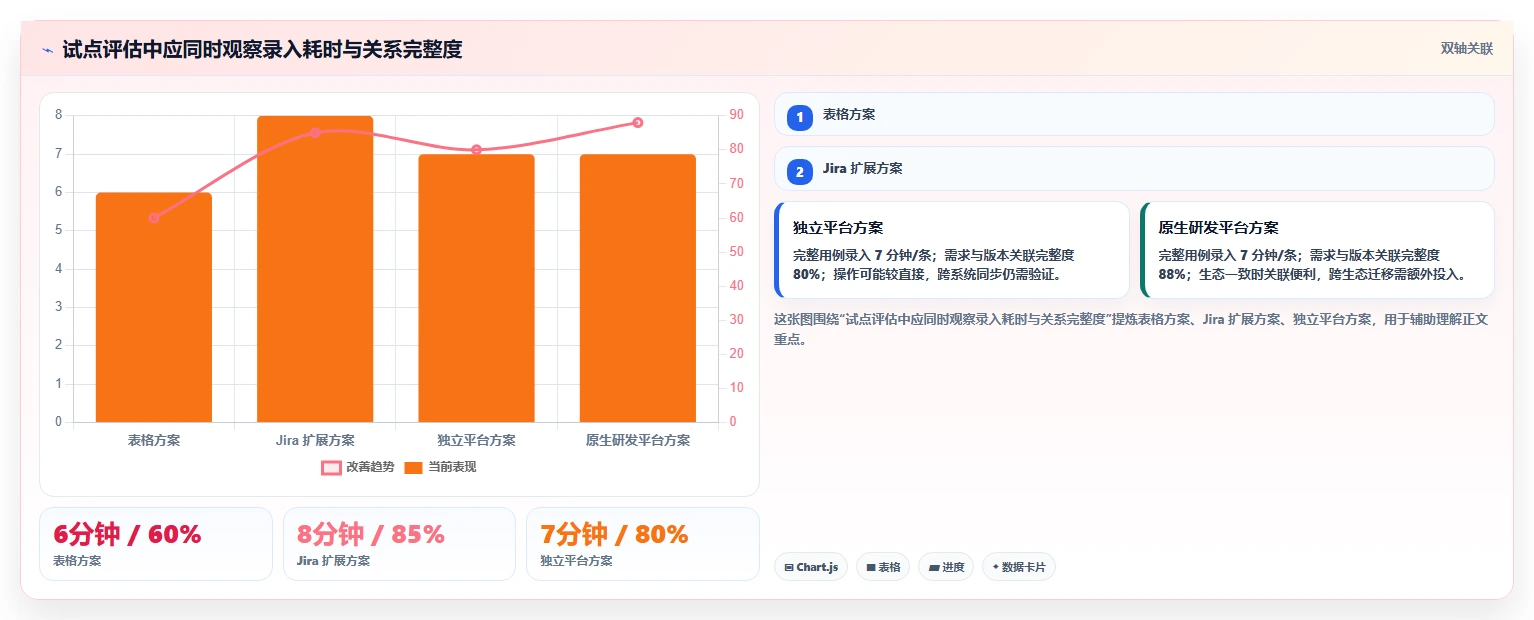The image size is (1534, 620).
Task: Click the bar icon inside the 进度 chip
Action: coord(934,568)
